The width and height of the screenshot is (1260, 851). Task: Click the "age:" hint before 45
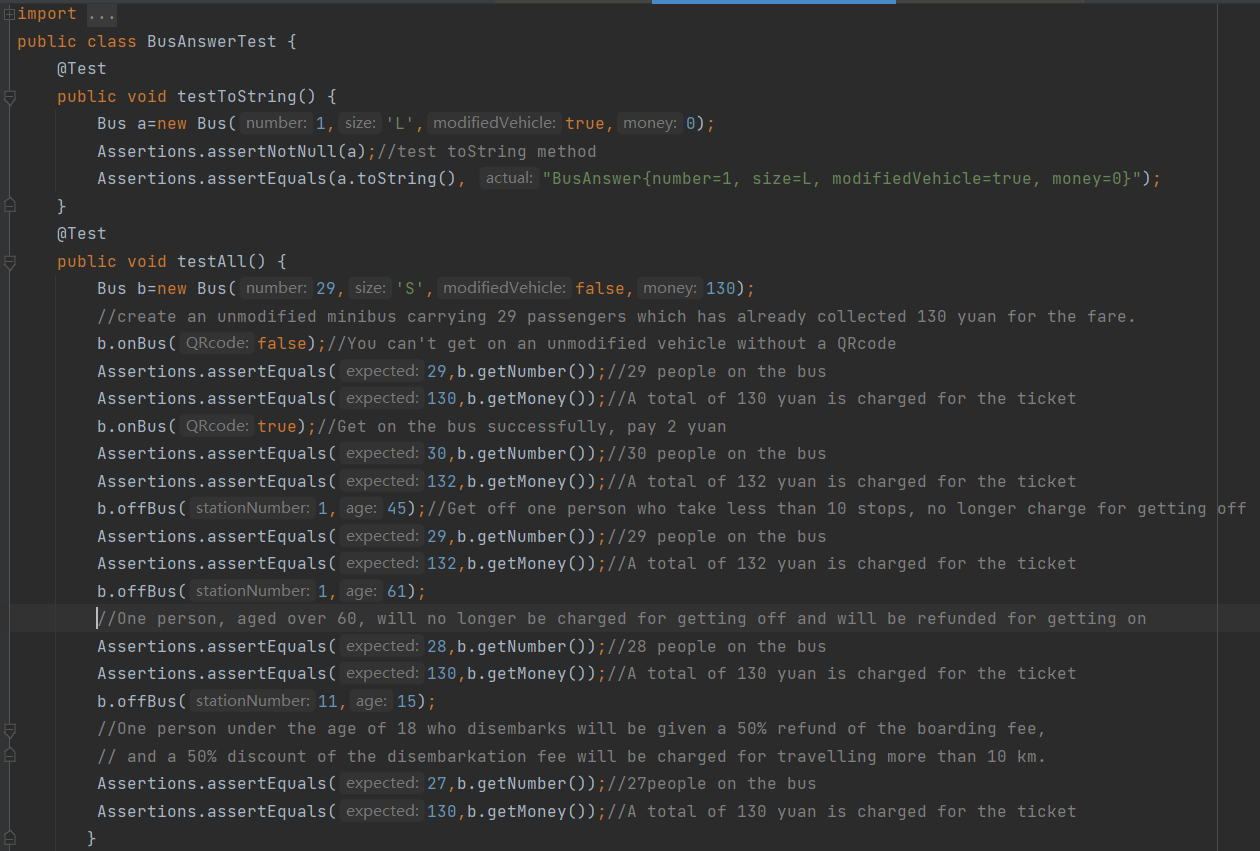361,509
